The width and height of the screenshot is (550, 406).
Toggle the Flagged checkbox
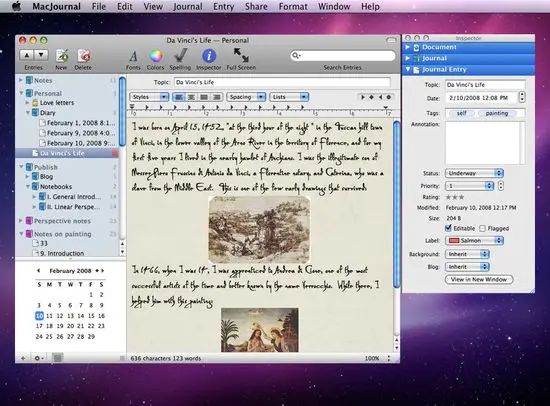tap(483, 228)
